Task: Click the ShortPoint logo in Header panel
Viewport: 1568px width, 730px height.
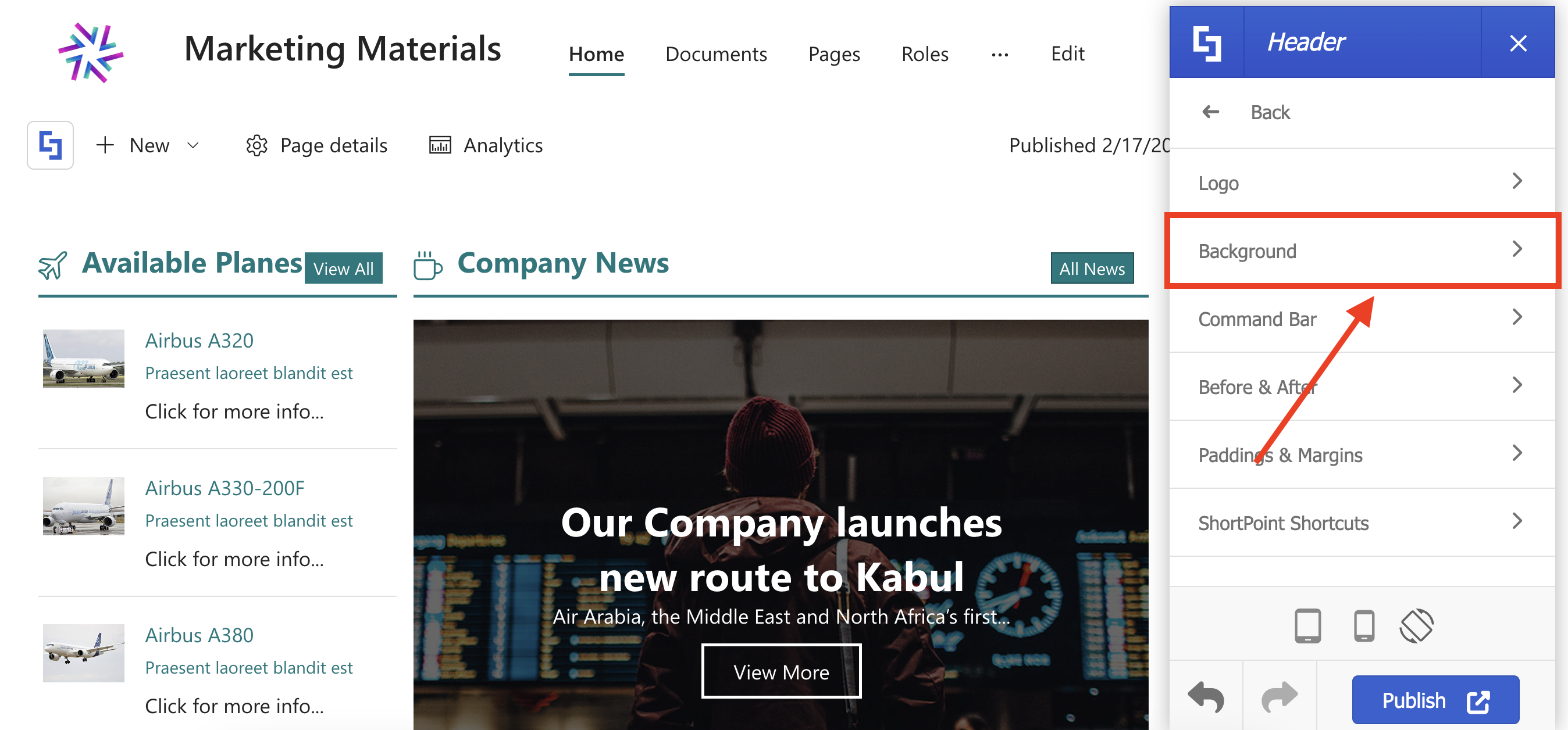Action: click(1206, 42)
